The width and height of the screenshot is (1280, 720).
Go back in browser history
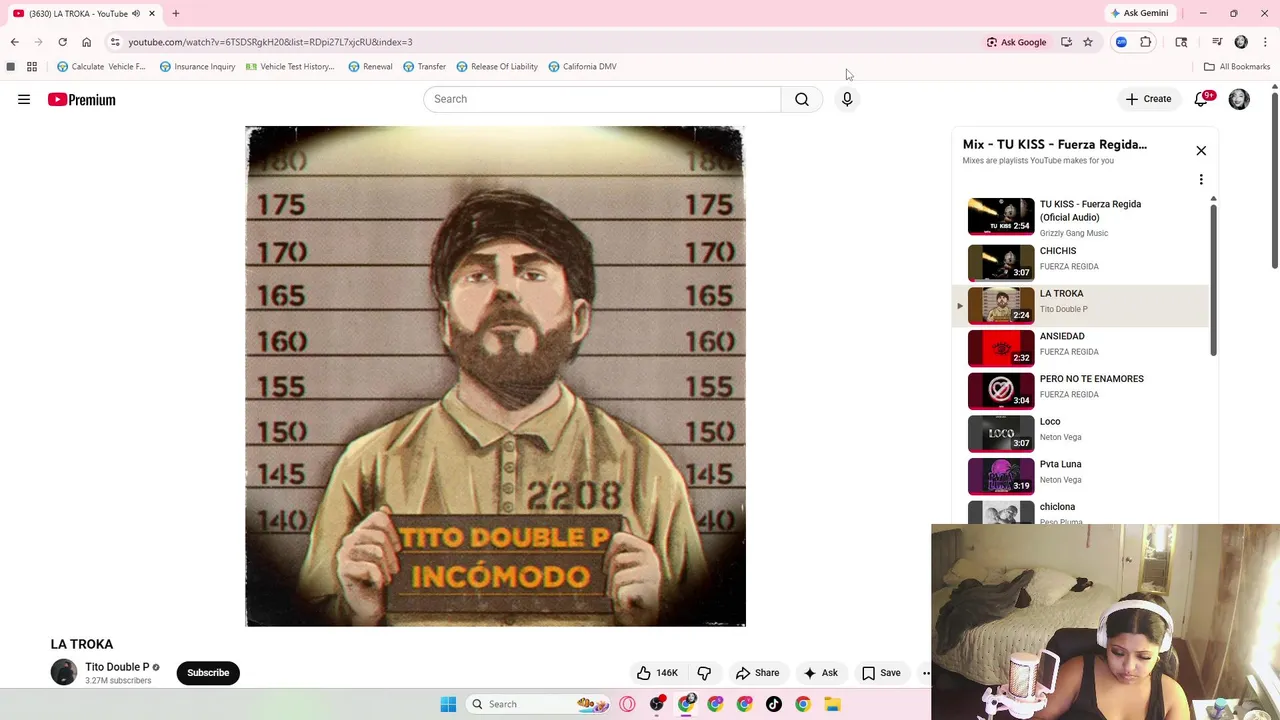(14, 42)
